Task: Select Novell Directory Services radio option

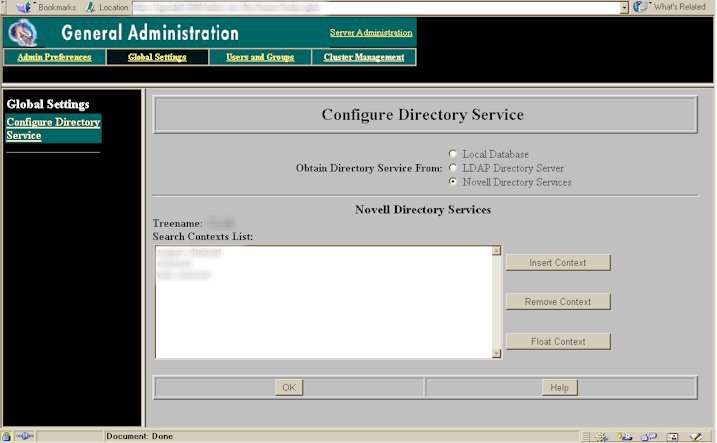Action: point(453,181)
